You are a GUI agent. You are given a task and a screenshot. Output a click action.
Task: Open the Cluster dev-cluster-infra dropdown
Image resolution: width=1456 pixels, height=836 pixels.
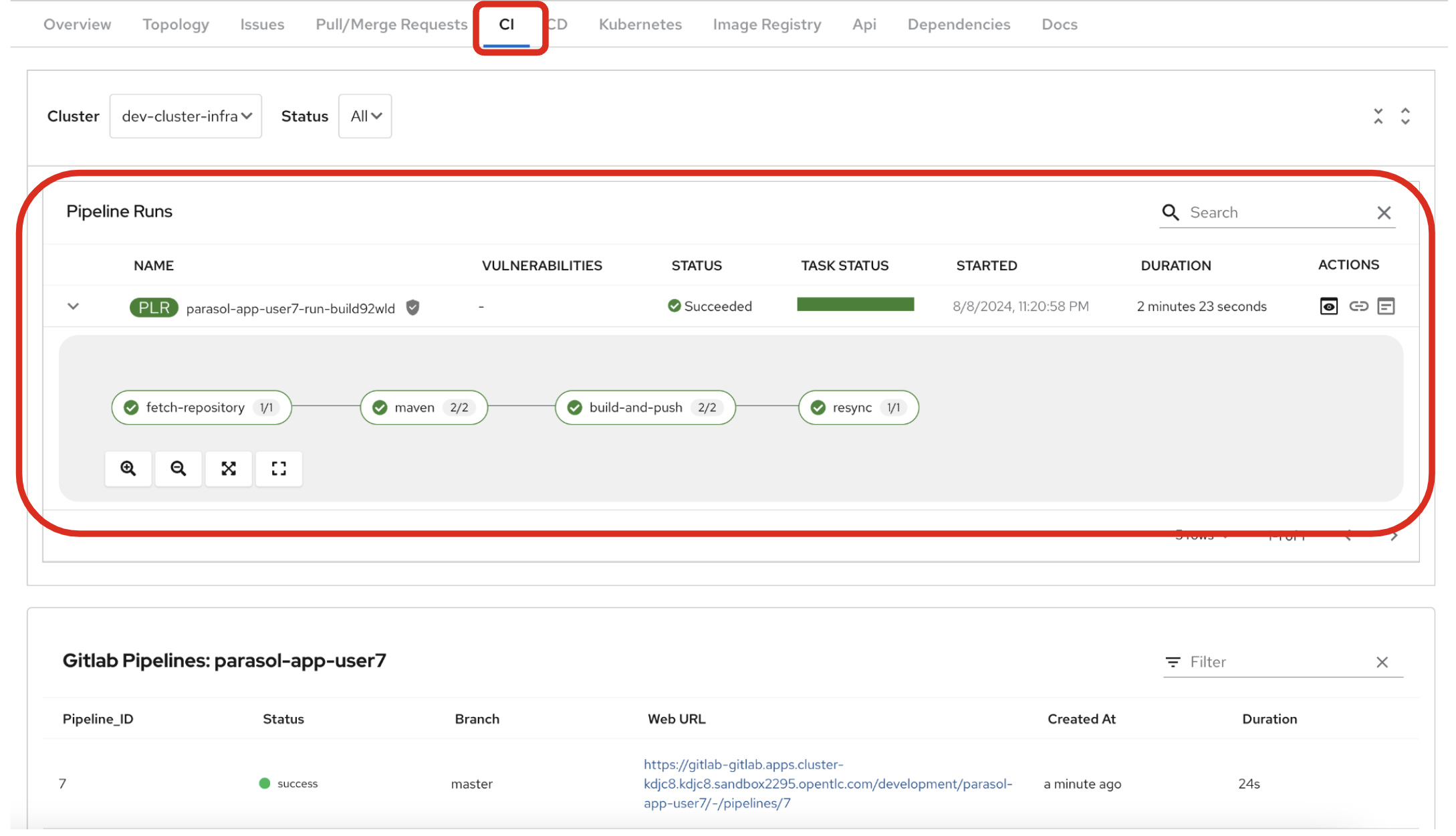(x=186, y=116)
